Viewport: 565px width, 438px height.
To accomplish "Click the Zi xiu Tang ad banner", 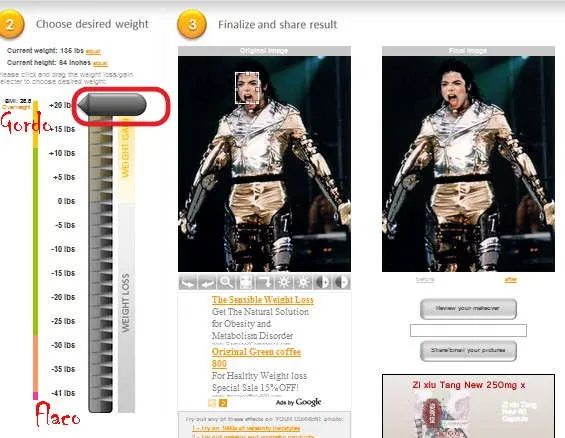I will click(468, 406).
